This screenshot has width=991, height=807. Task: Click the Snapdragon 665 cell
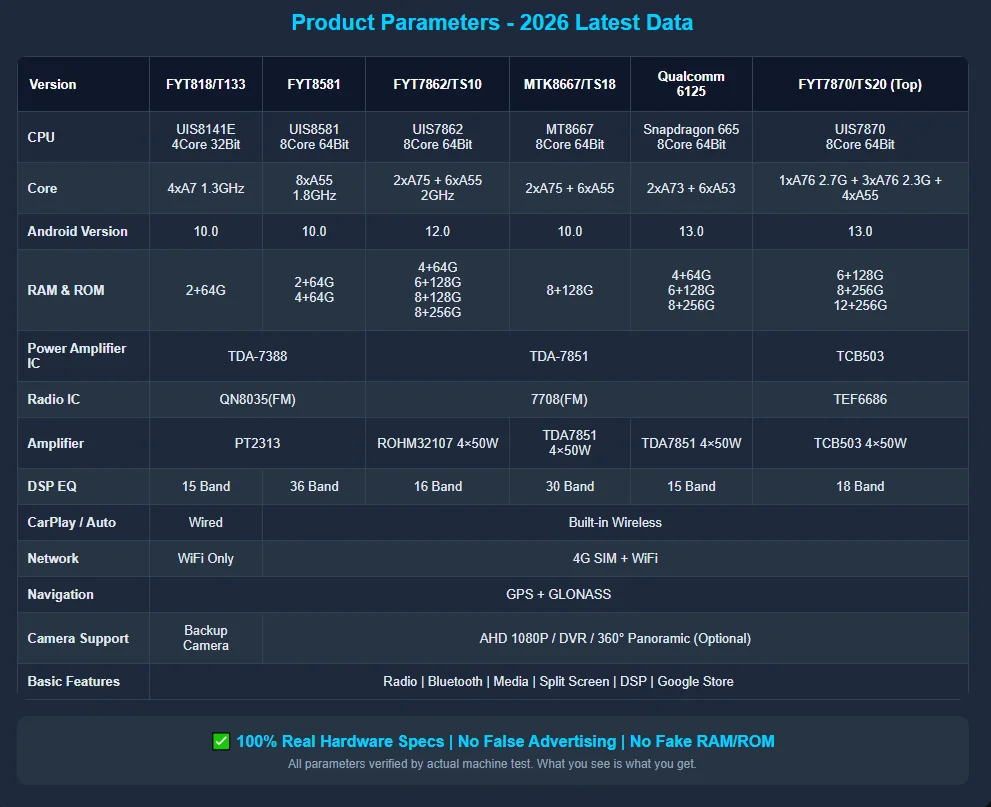click(691, 137)
